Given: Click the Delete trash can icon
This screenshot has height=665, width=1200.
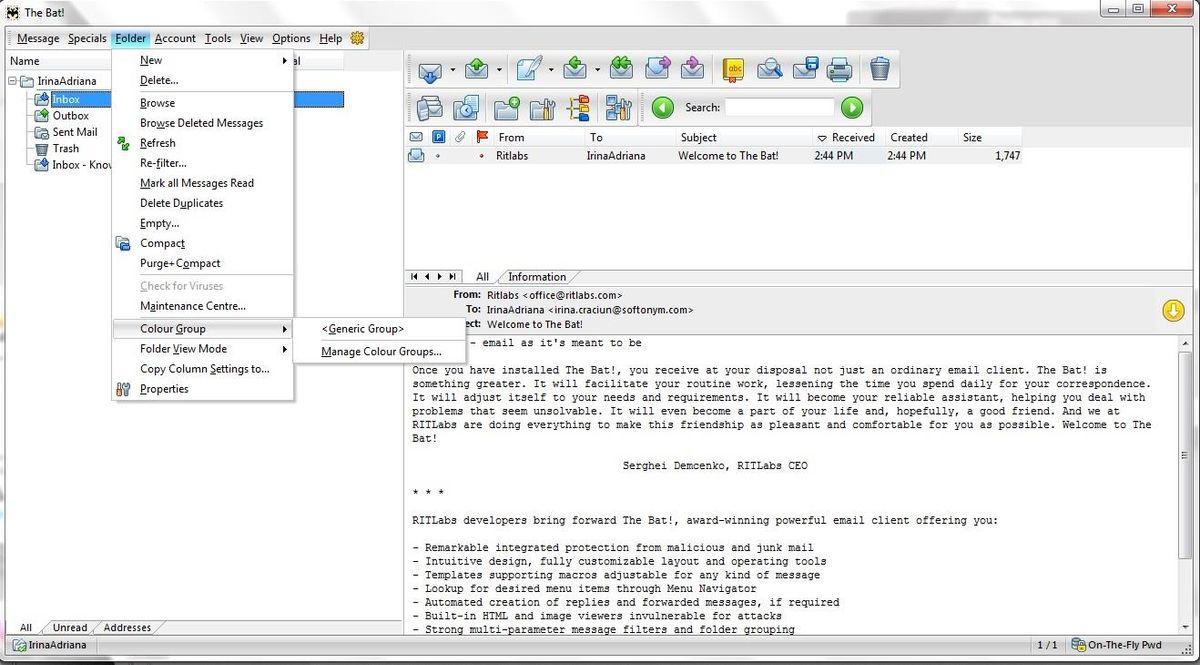Looking at the screenshot, I should point(879,69).
